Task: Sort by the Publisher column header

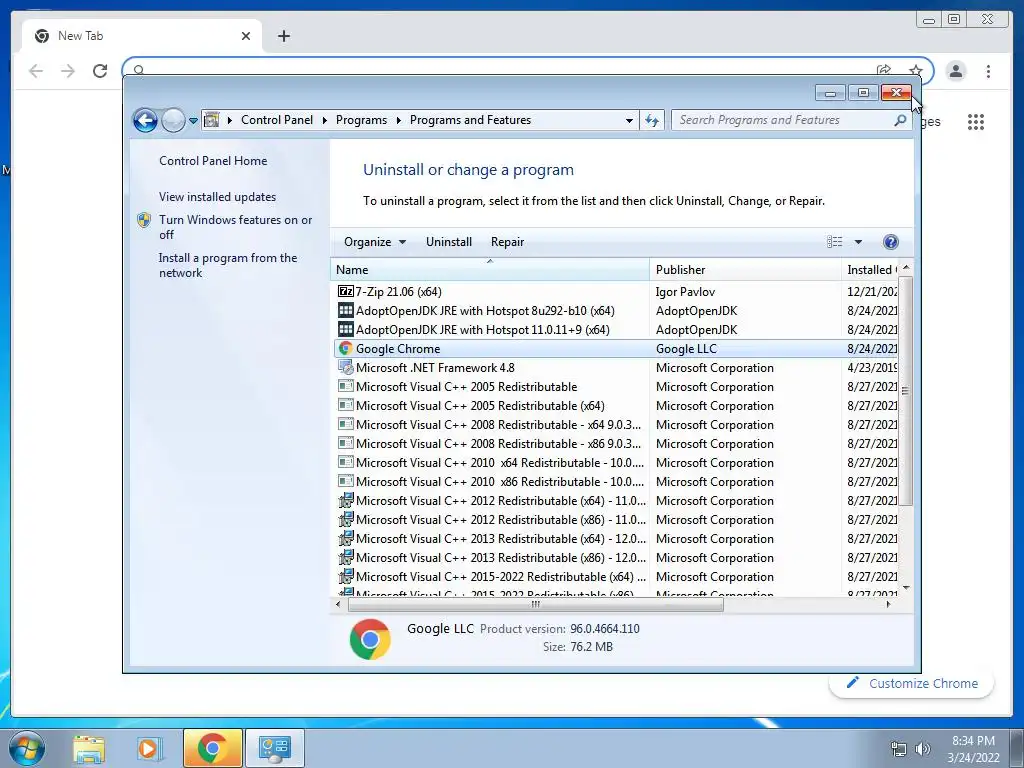Action: (x=745, y=270)
